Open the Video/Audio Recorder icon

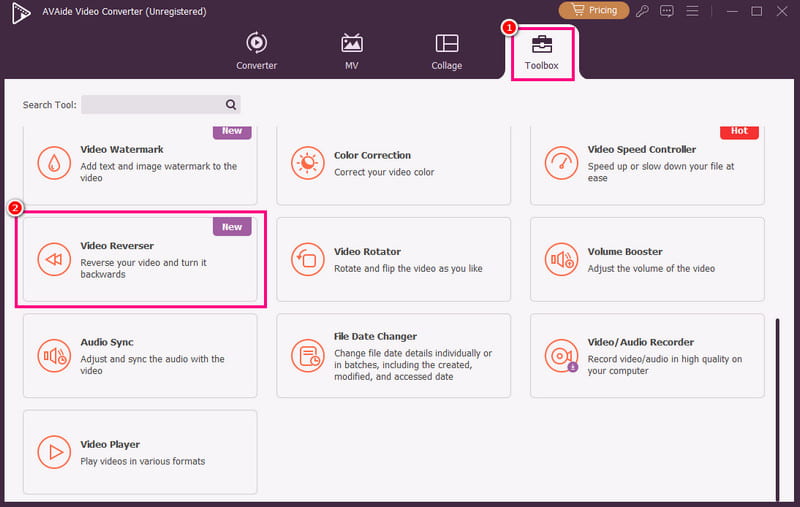[x=560, y=356]
